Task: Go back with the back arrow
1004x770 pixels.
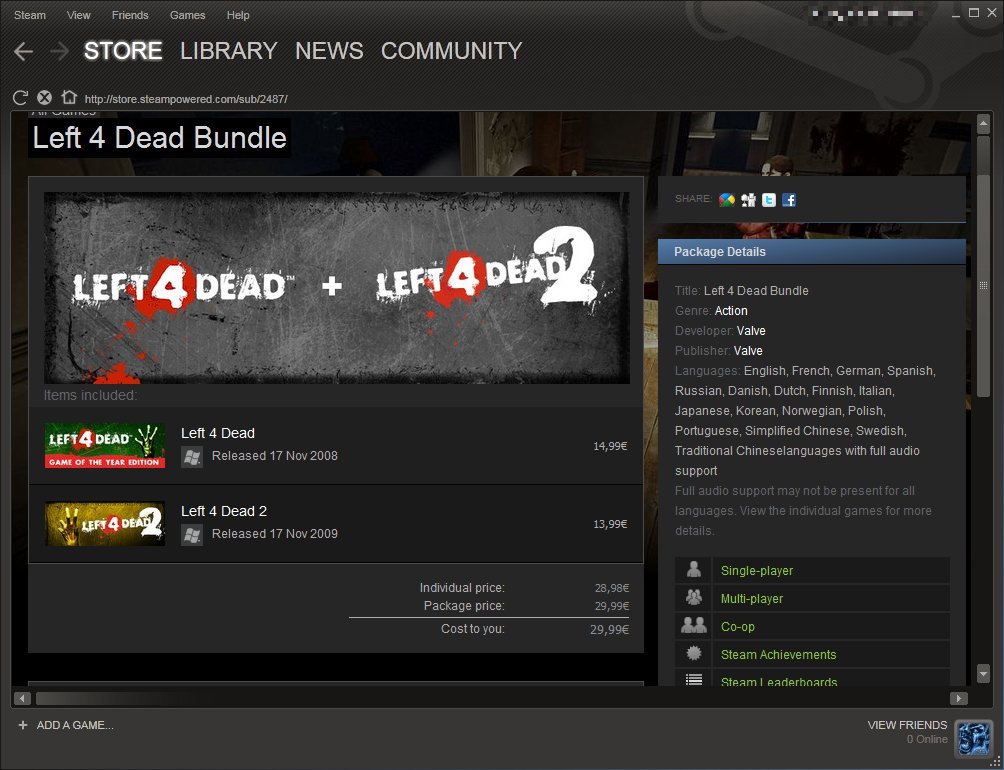Action: coord(23,51)
